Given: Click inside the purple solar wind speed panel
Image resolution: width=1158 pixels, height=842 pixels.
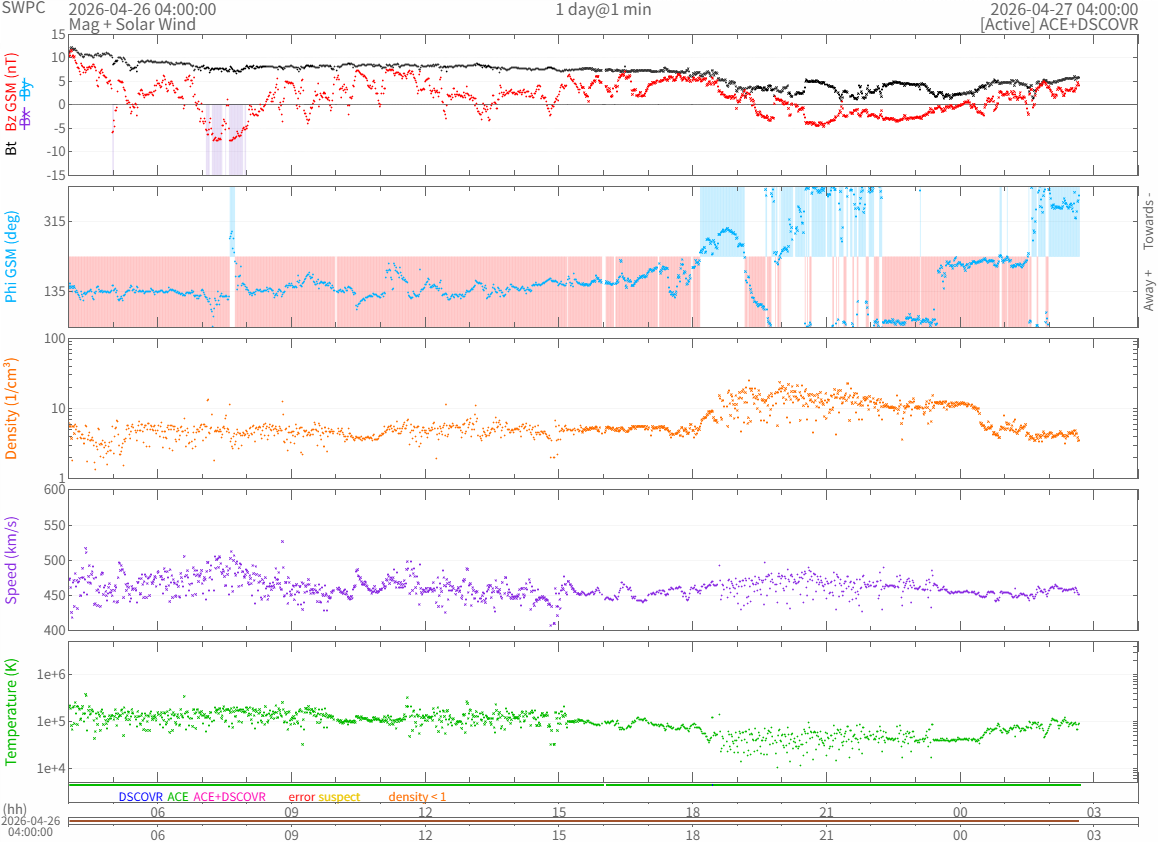Looking at the screenshot, I should coord(603,560).
